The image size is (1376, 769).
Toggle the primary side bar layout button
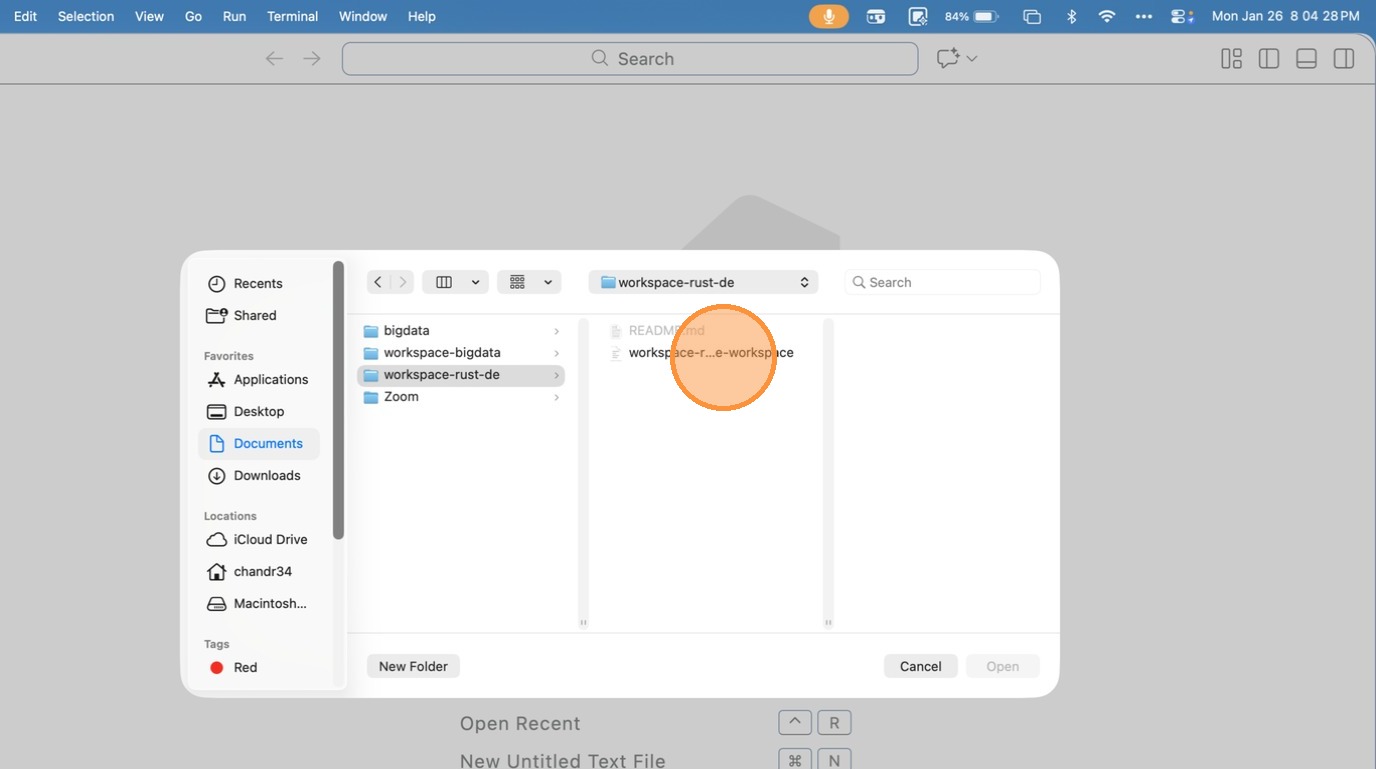[x=1269, y=59]
